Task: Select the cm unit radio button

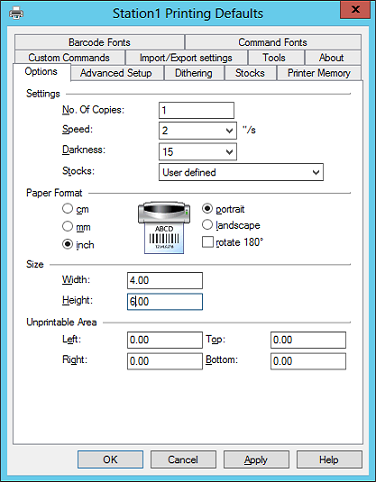Action: pos(67,209)
